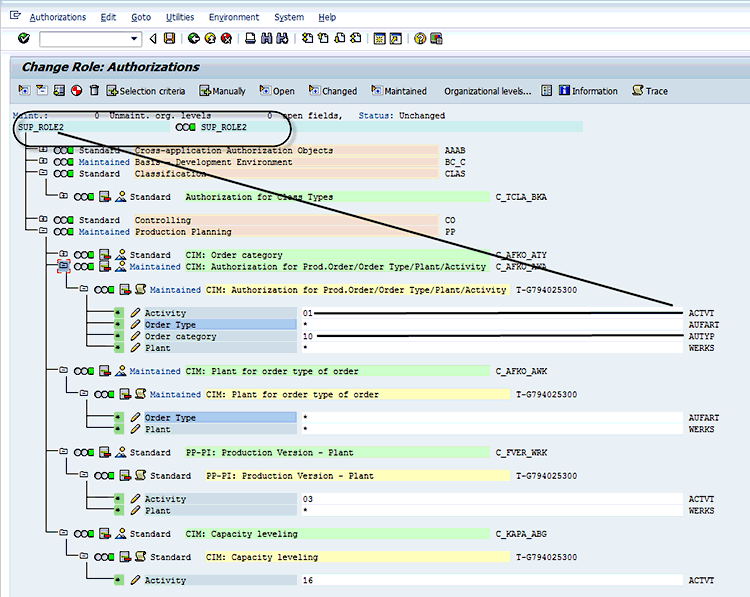
Task: Open the Edit menu
Action: pos(108,17)
